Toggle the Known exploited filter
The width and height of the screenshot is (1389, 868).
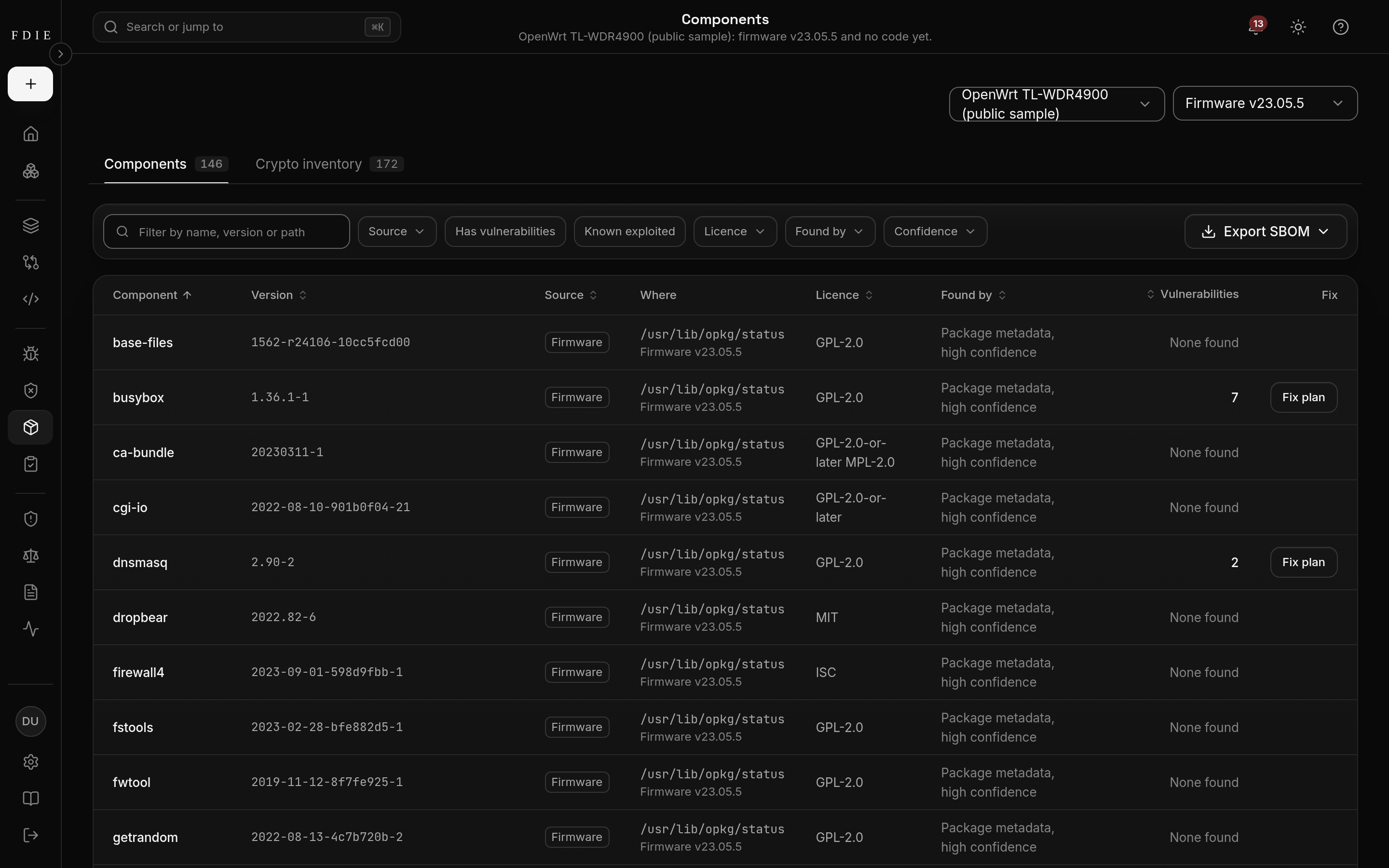click(x=630, y=231)
